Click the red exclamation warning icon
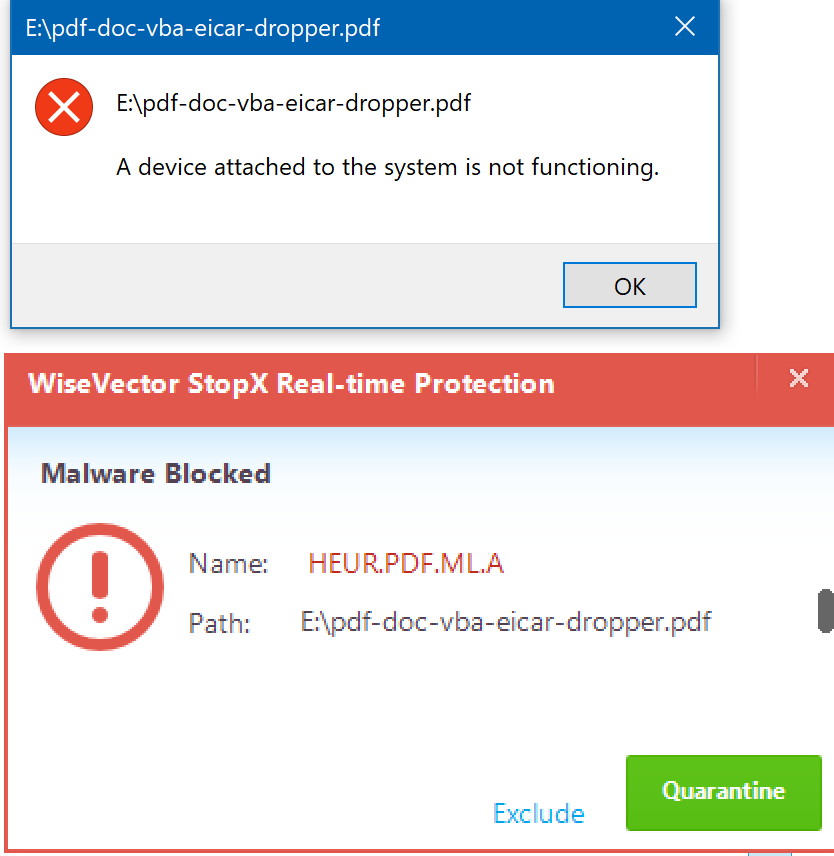The image size is (834, 856). (x=99, y=588)
